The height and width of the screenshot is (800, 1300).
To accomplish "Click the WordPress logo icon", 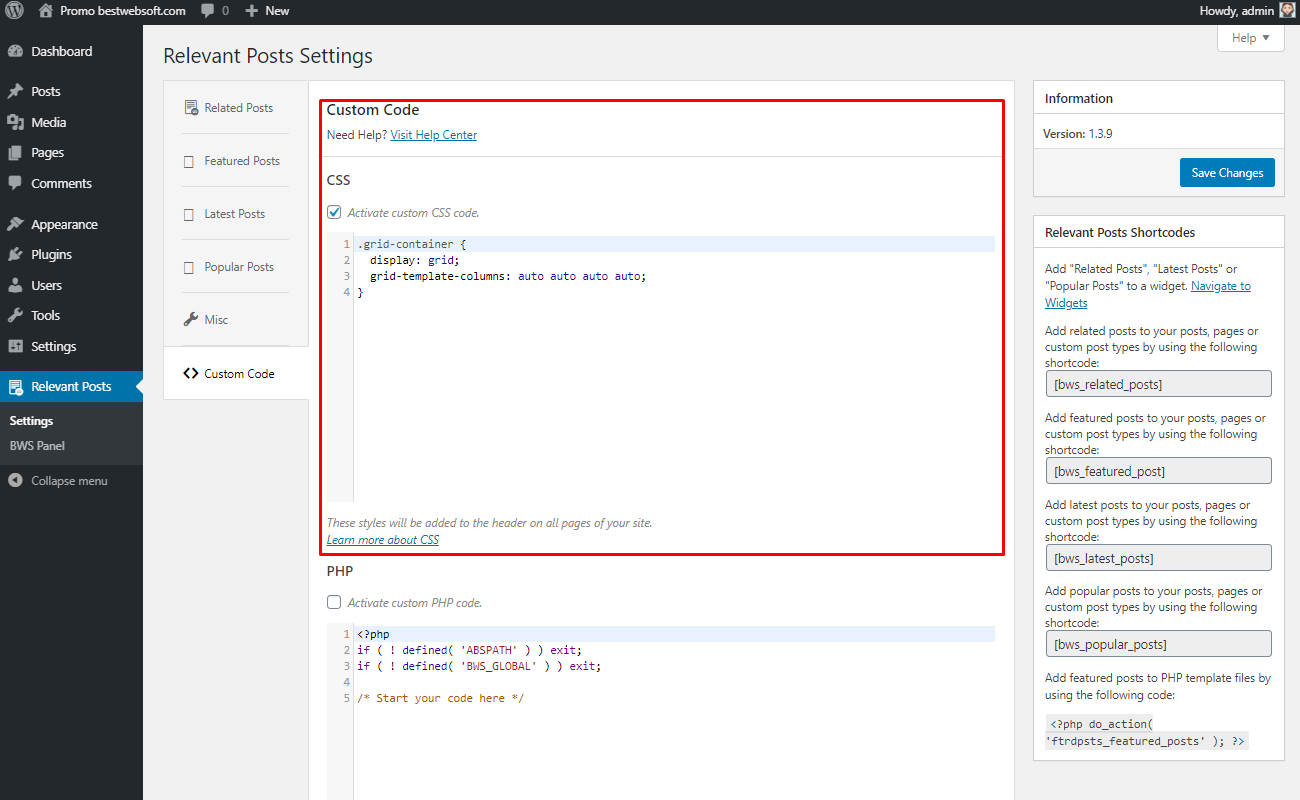I will coord(15,11).
